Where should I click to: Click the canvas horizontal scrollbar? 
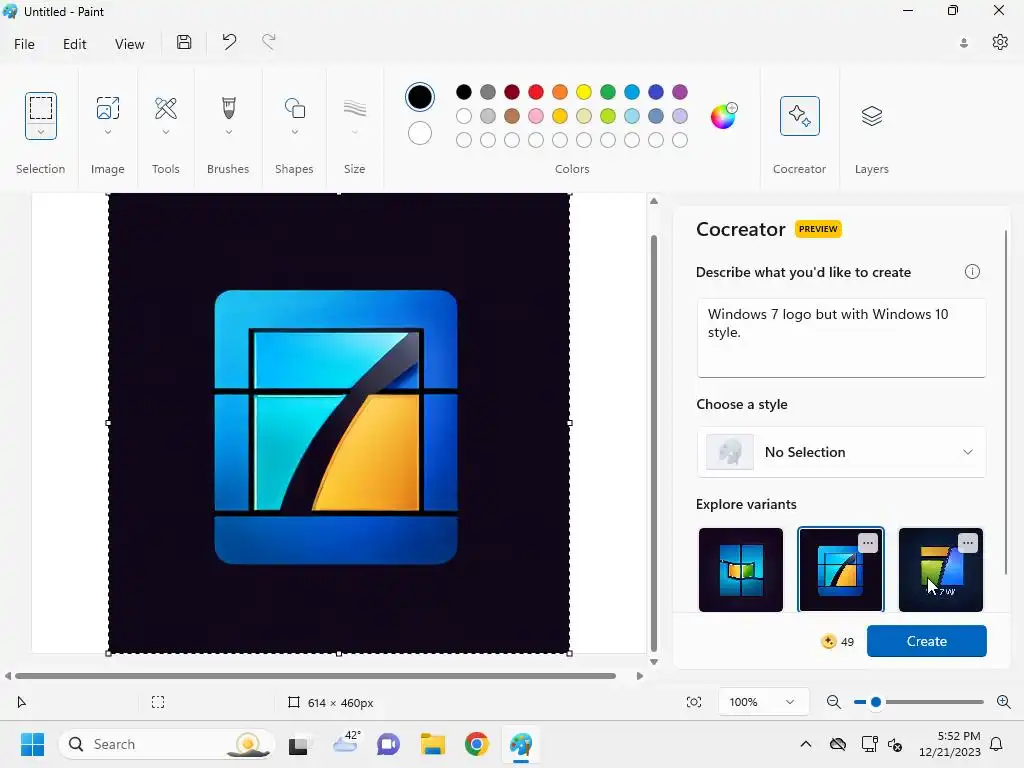[315, 676]
